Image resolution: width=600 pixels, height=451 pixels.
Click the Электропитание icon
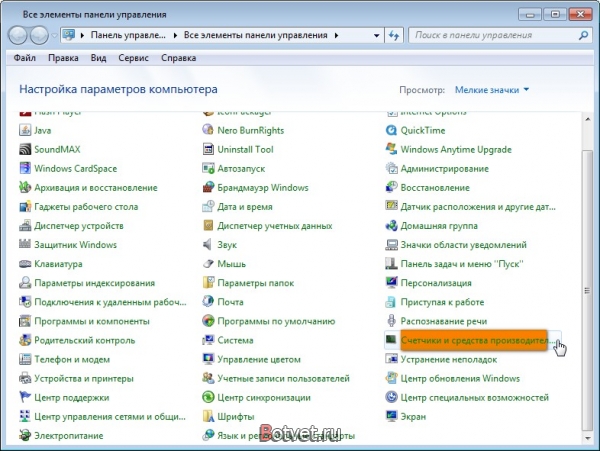(x=25, y=435)
